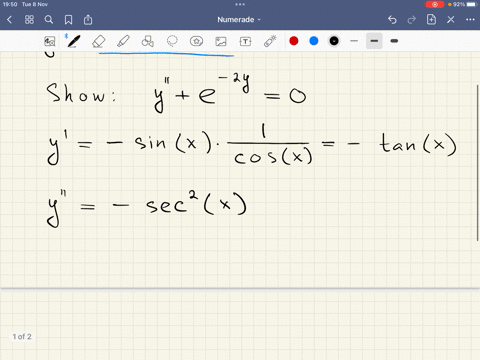Redo the last action

(x=412, y=20)
